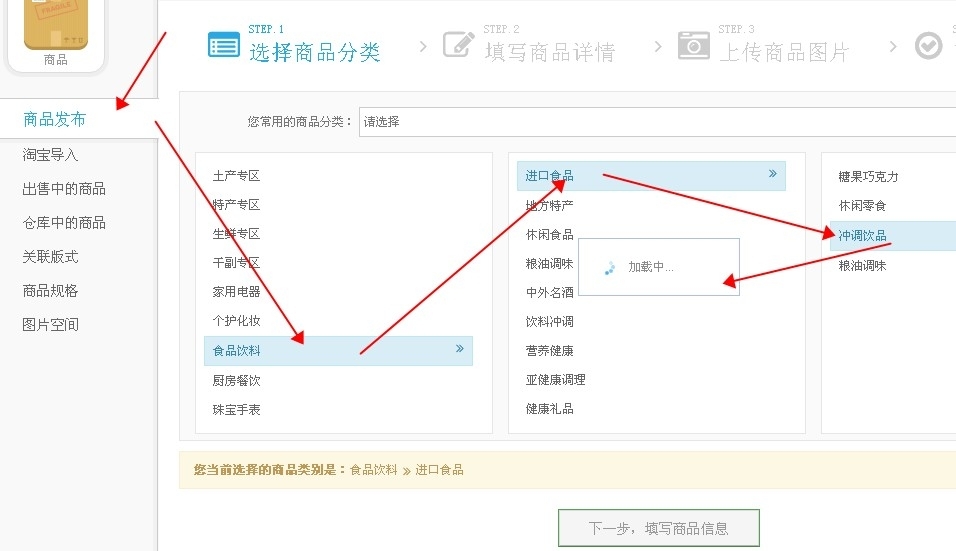Expand the 进口食品 double-arrow chevron

[x=772, y=174]
